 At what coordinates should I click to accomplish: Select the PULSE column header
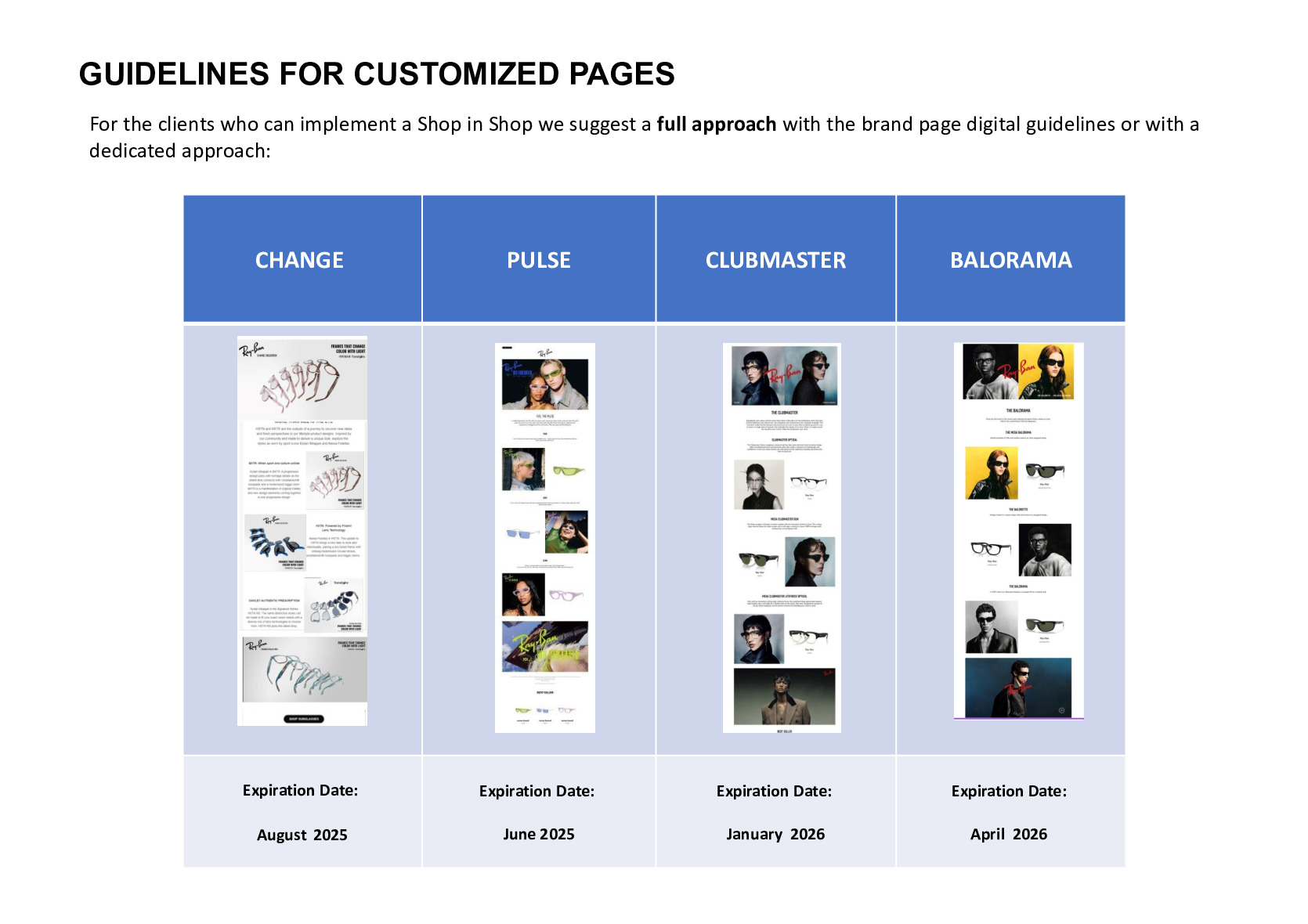[x=539, y=260]
